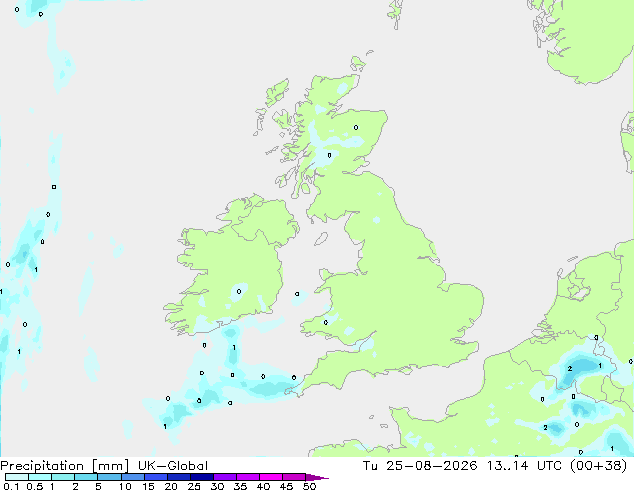The width and height of the screenshot is (634, 490).
Task: Click the '50' legend scale label
Action: (310, 486)
